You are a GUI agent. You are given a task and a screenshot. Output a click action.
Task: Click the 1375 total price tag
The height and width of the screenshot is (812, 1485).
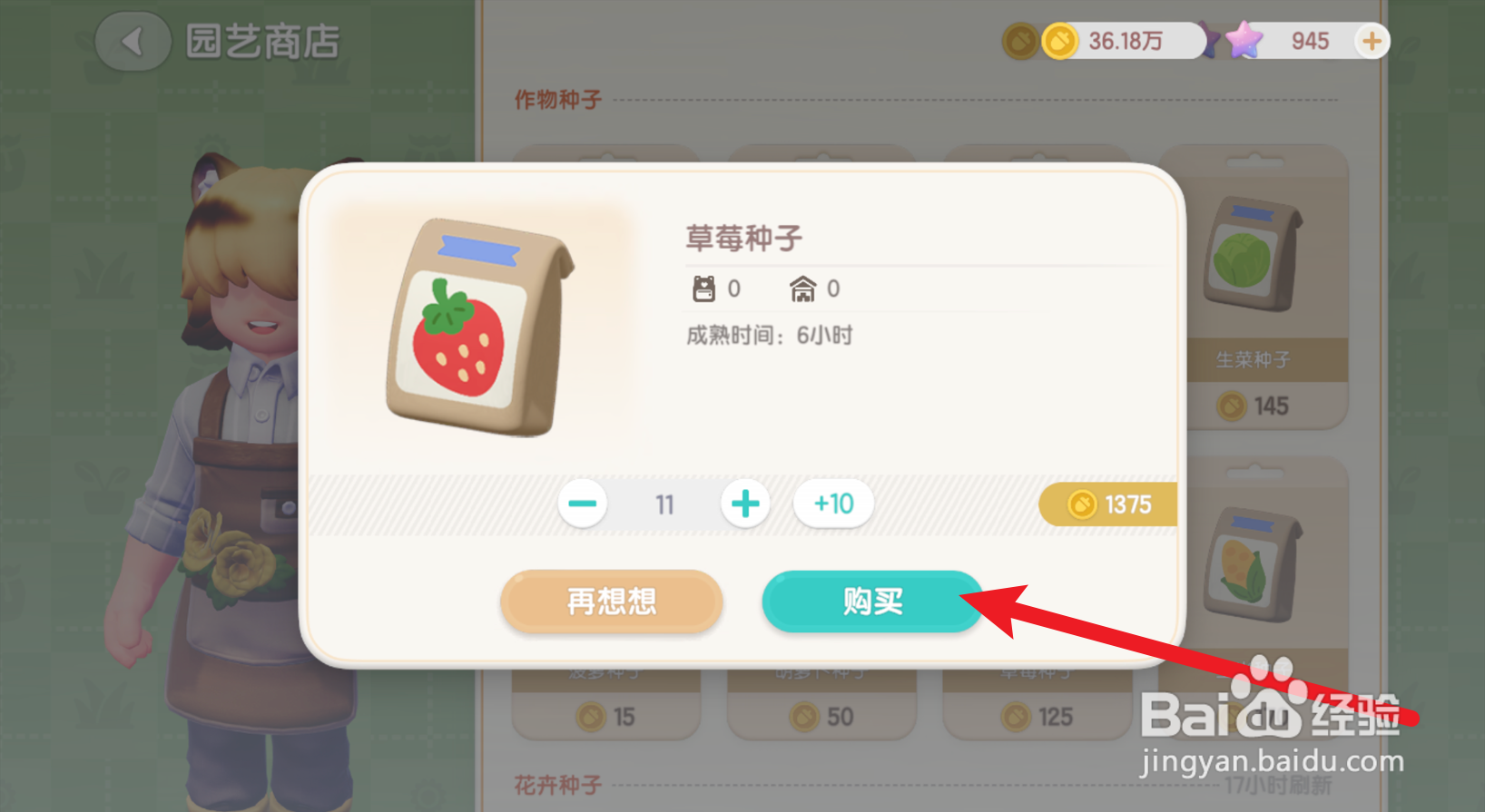coord(1108,504)
